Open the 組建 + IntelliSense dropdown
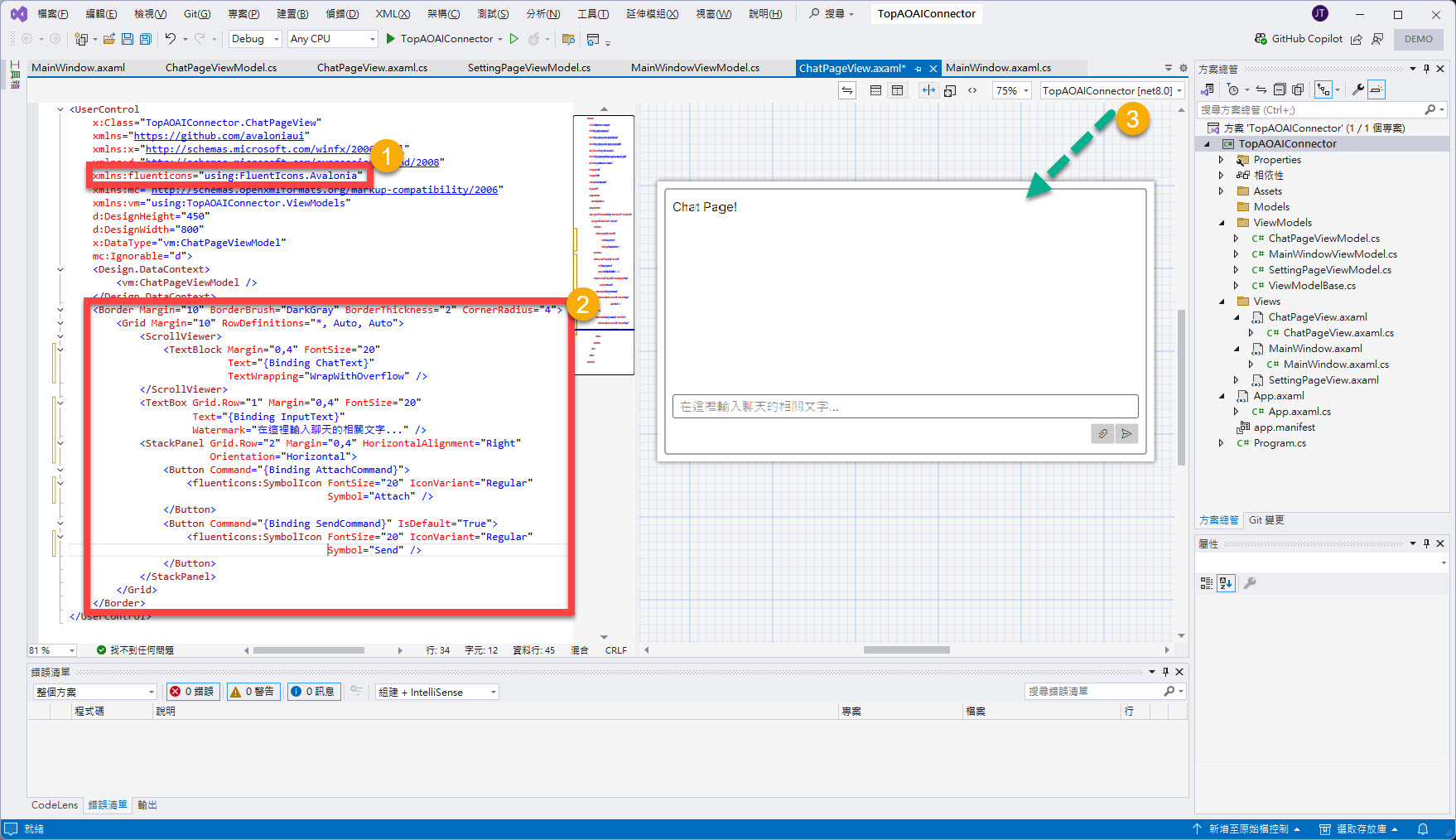The image size is (1456, 840). (x=437, y=692)
